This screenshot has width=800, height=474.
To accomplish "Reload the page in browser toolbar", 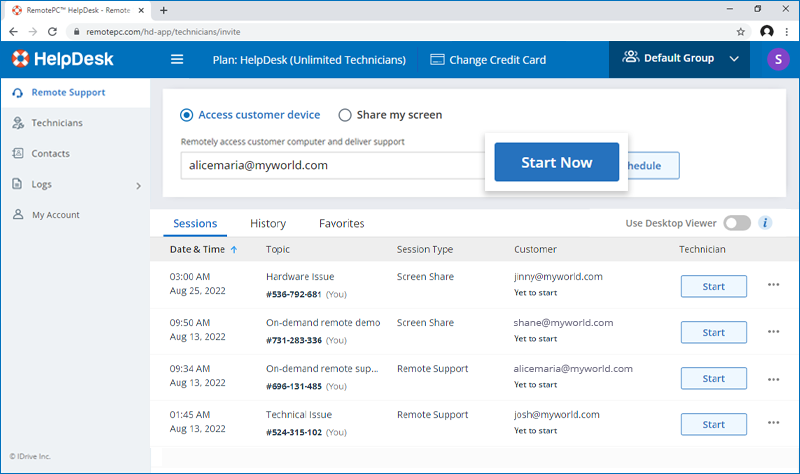I will tap(55, 31).
